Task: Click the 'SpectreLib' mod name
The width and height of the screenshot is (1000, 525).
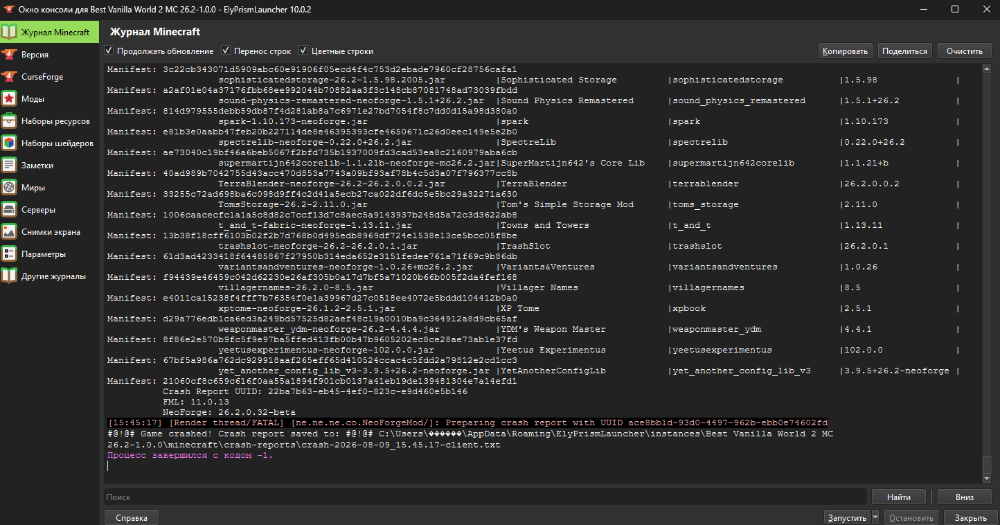Action: 528,142
